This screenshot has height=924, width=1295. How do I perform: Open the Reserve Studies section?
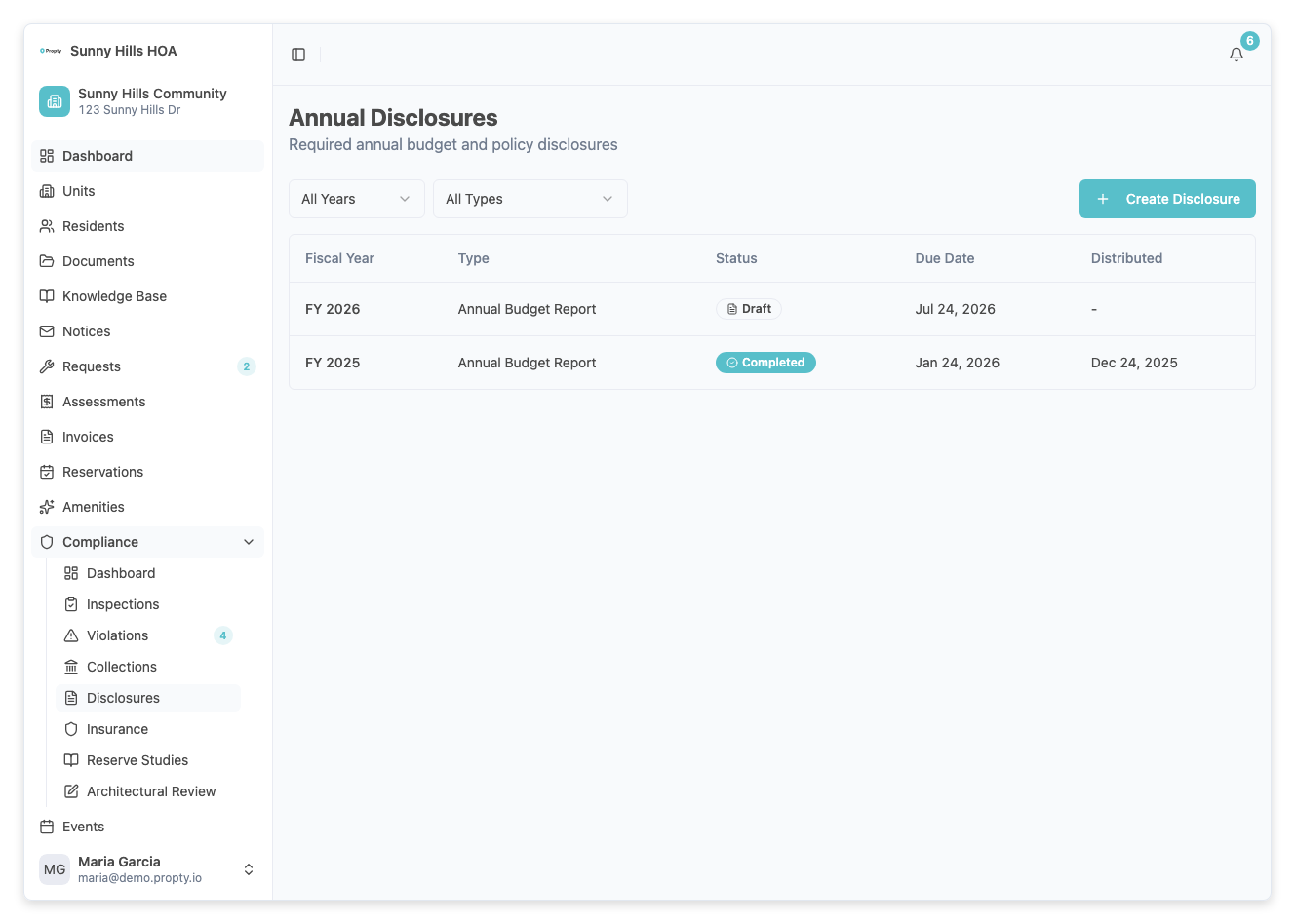pos(137,760)
